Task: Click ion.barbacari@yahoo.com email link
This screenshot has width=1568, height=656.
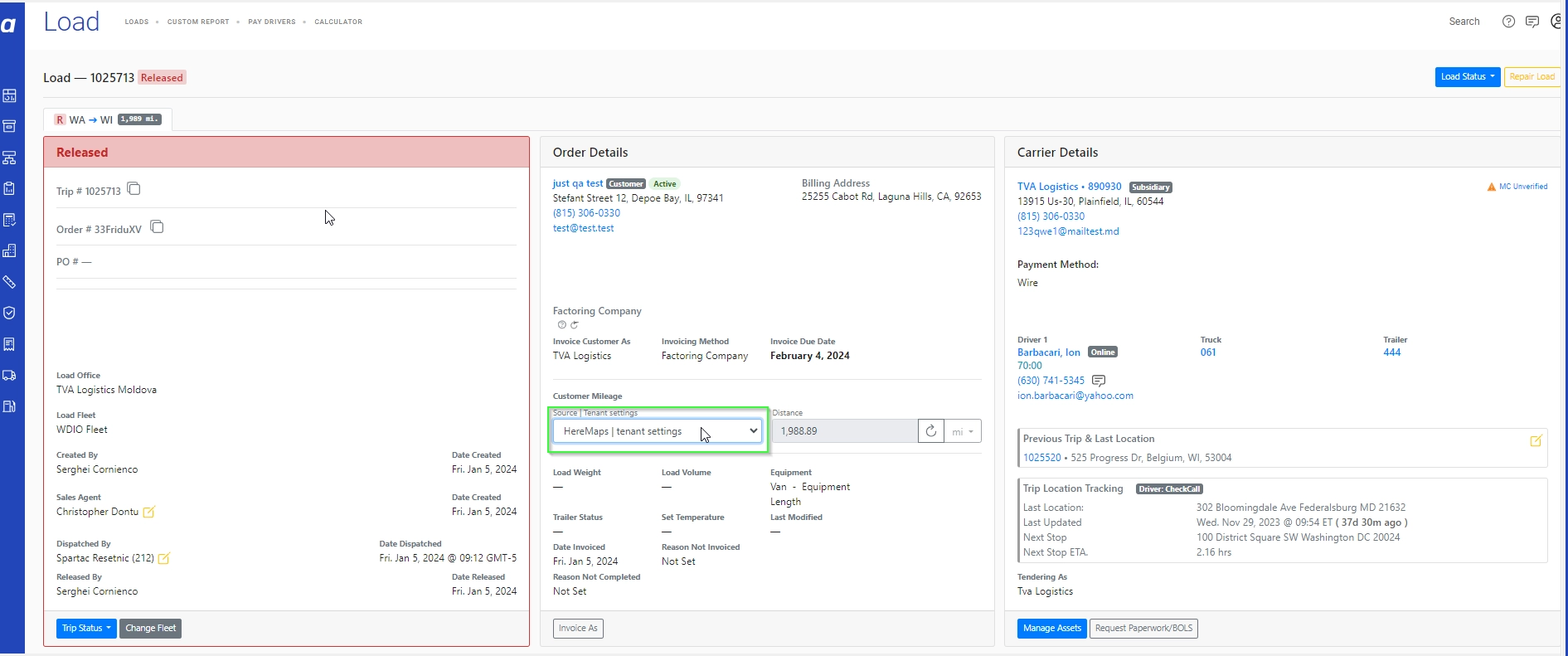Action: tap(1075, 396)
